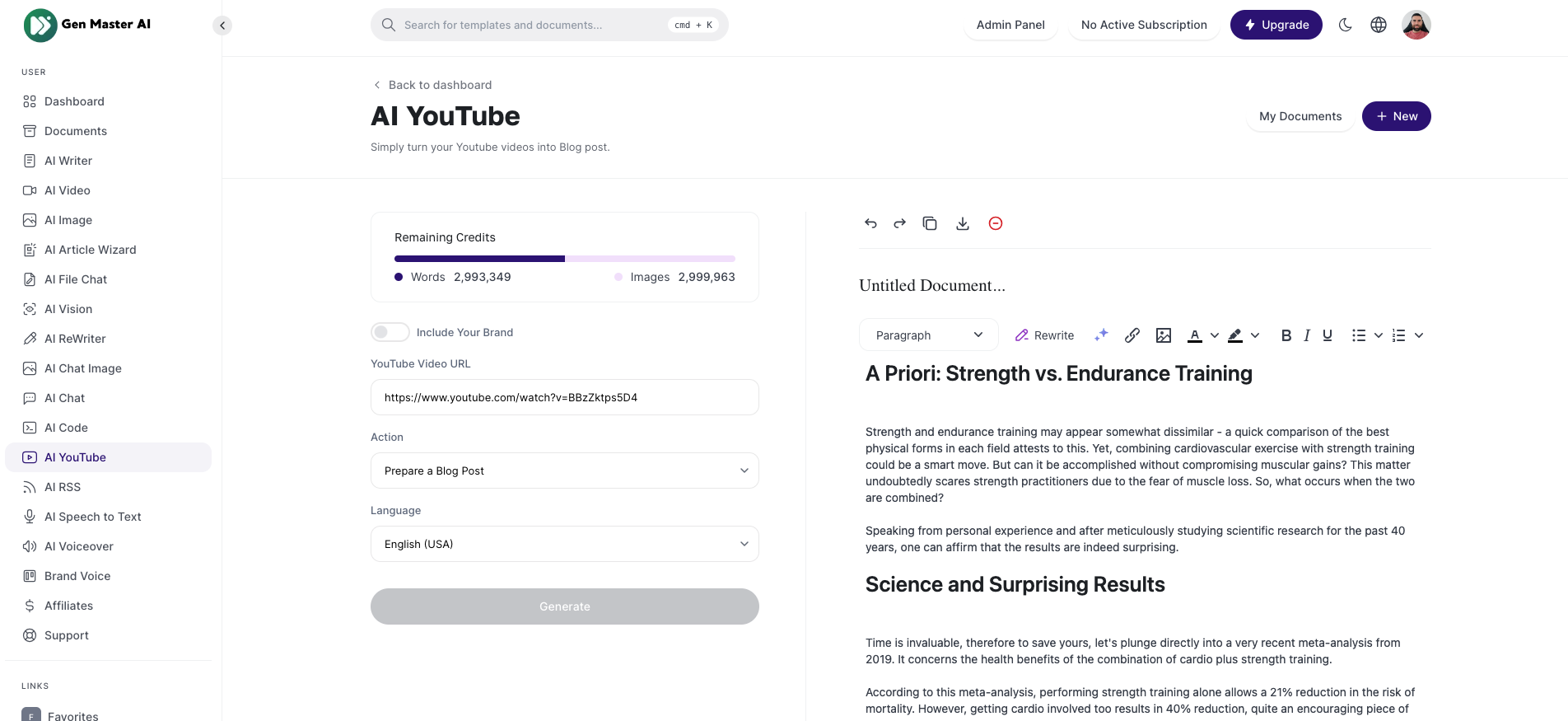
Task: Expand the Language dropdown set to English (USA)
Action: (x=564, y=544)
